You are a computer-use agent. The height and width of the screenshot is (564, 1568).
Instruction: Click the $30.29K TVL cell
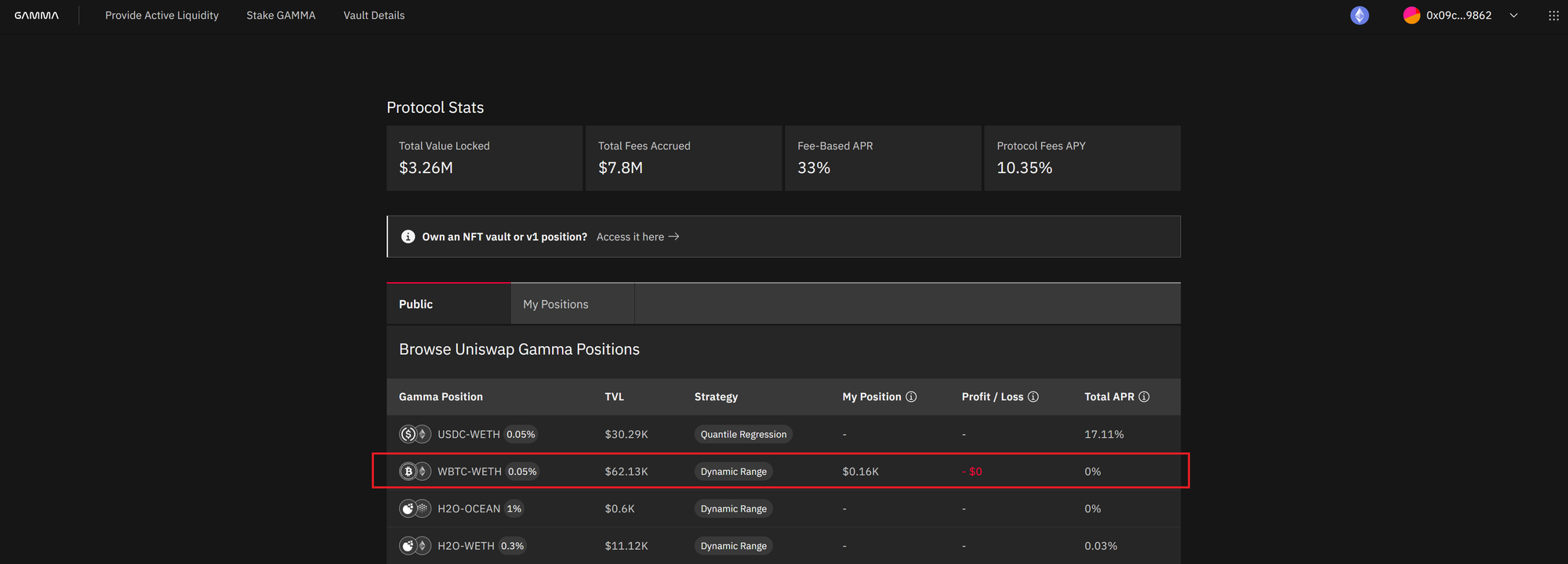pyautogui.click(x=626, y=434)
